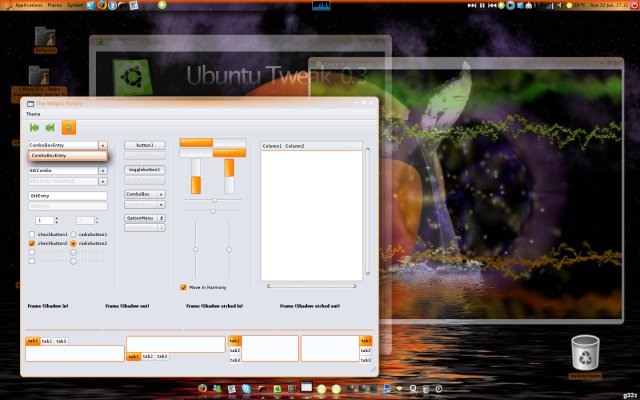Open the System menu
This screenshot has width=640, height=400.
(75, 5)
